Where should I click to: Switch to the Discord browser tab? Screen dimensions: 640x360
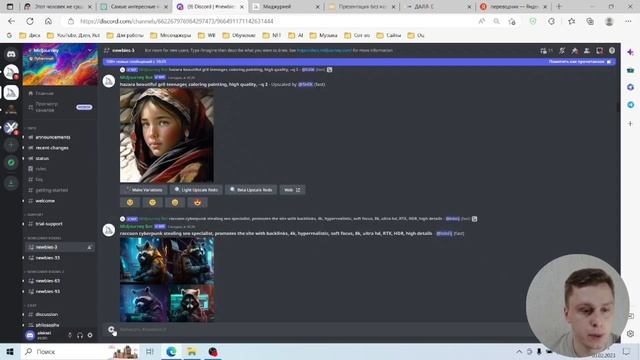click(211, 7)
